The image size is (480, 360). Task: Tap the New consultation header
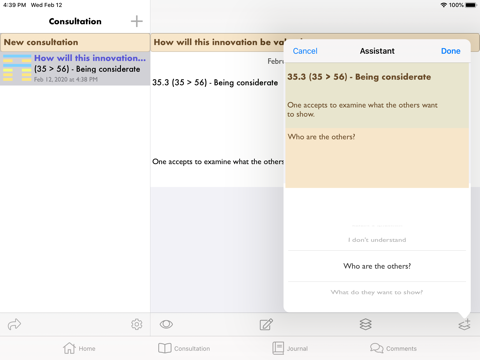click(75, 42)
